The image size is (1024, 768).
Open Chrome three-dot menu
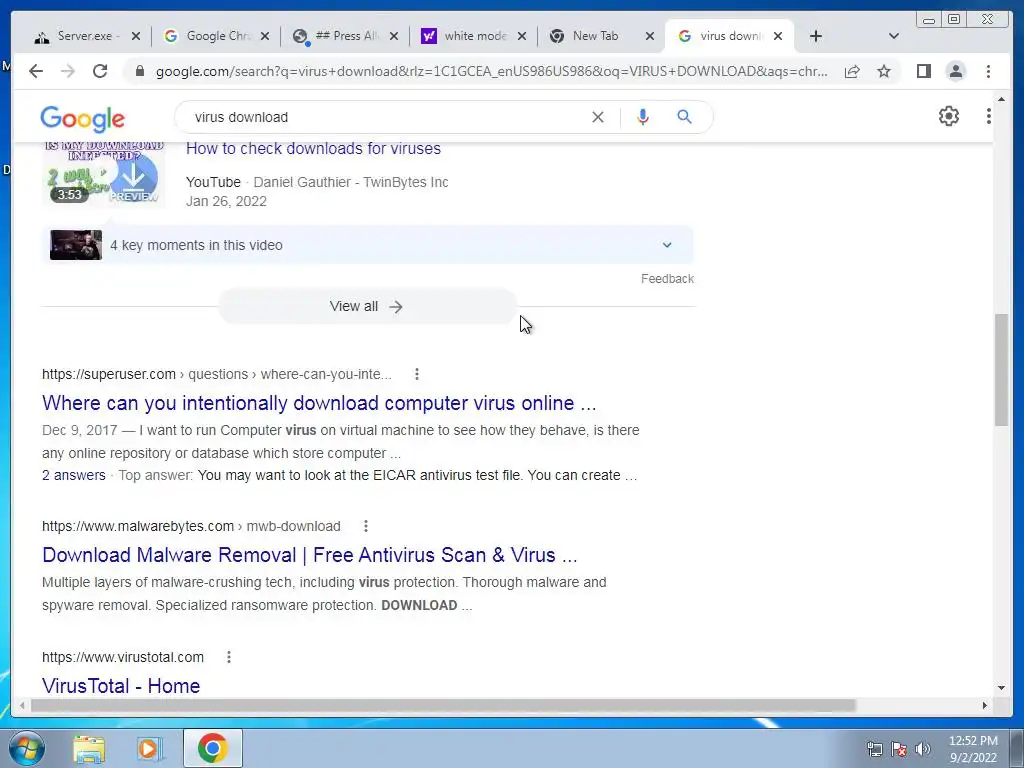(x=988, y=71)
